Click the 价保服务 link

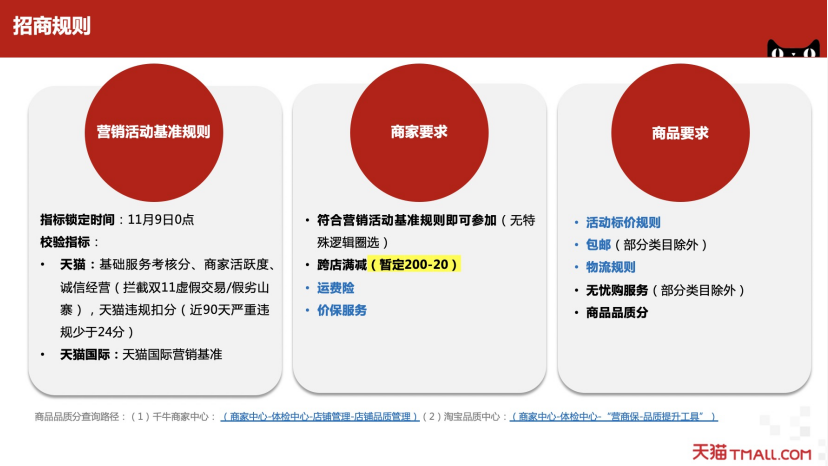(342, 310)
